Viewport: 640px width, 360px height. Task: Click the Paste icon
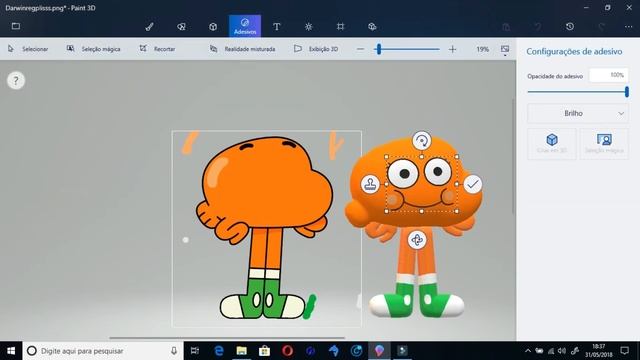pos(506,27)
